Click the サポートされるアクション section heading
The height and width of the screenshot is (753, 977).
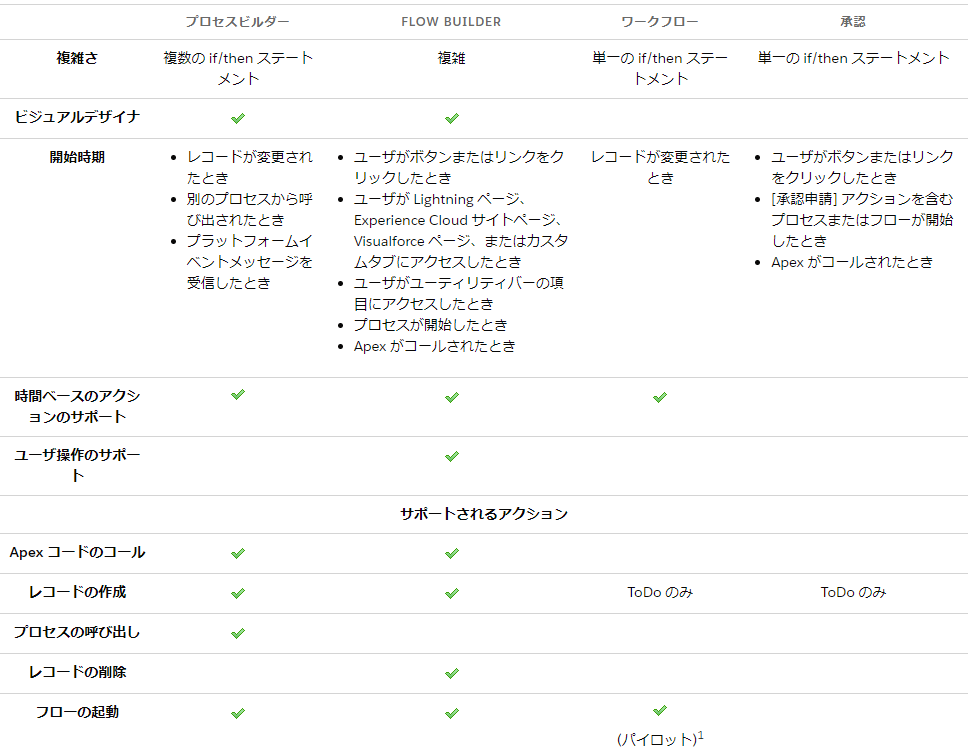point(484,514)
